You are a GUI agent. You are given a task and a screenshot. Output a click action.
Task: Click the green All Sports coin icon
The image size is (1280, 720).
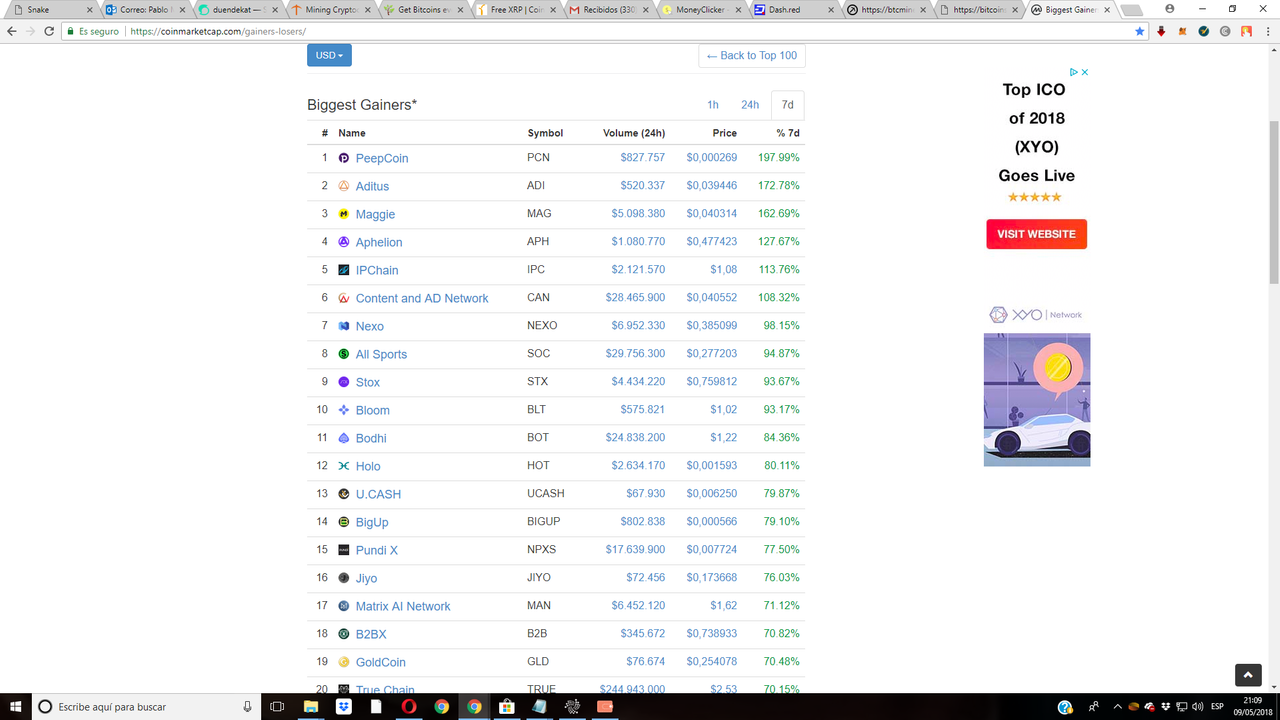[344, 354]
